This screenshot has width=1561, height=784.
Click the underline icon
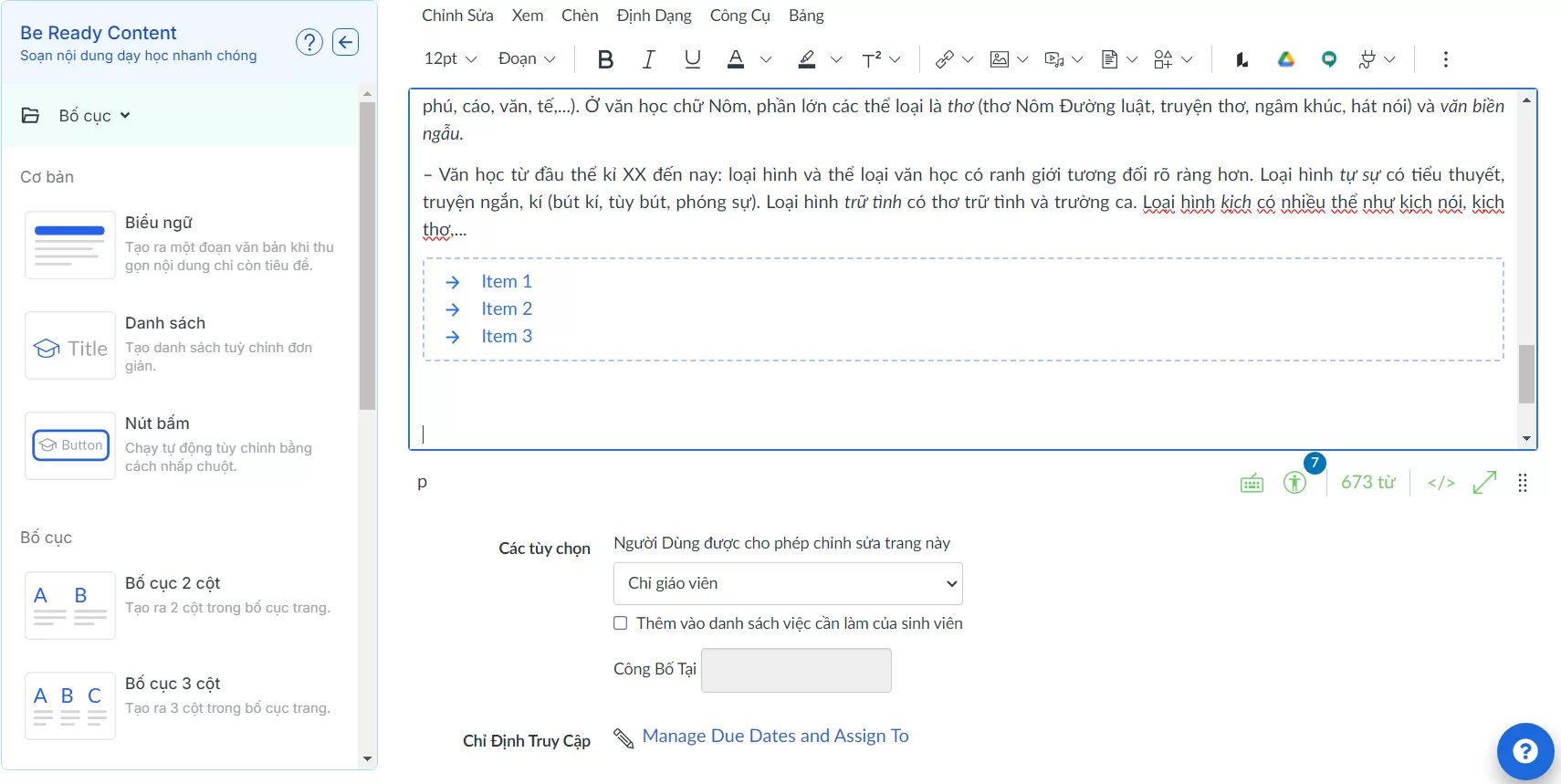pyautogui.click(x=692, y=59)
